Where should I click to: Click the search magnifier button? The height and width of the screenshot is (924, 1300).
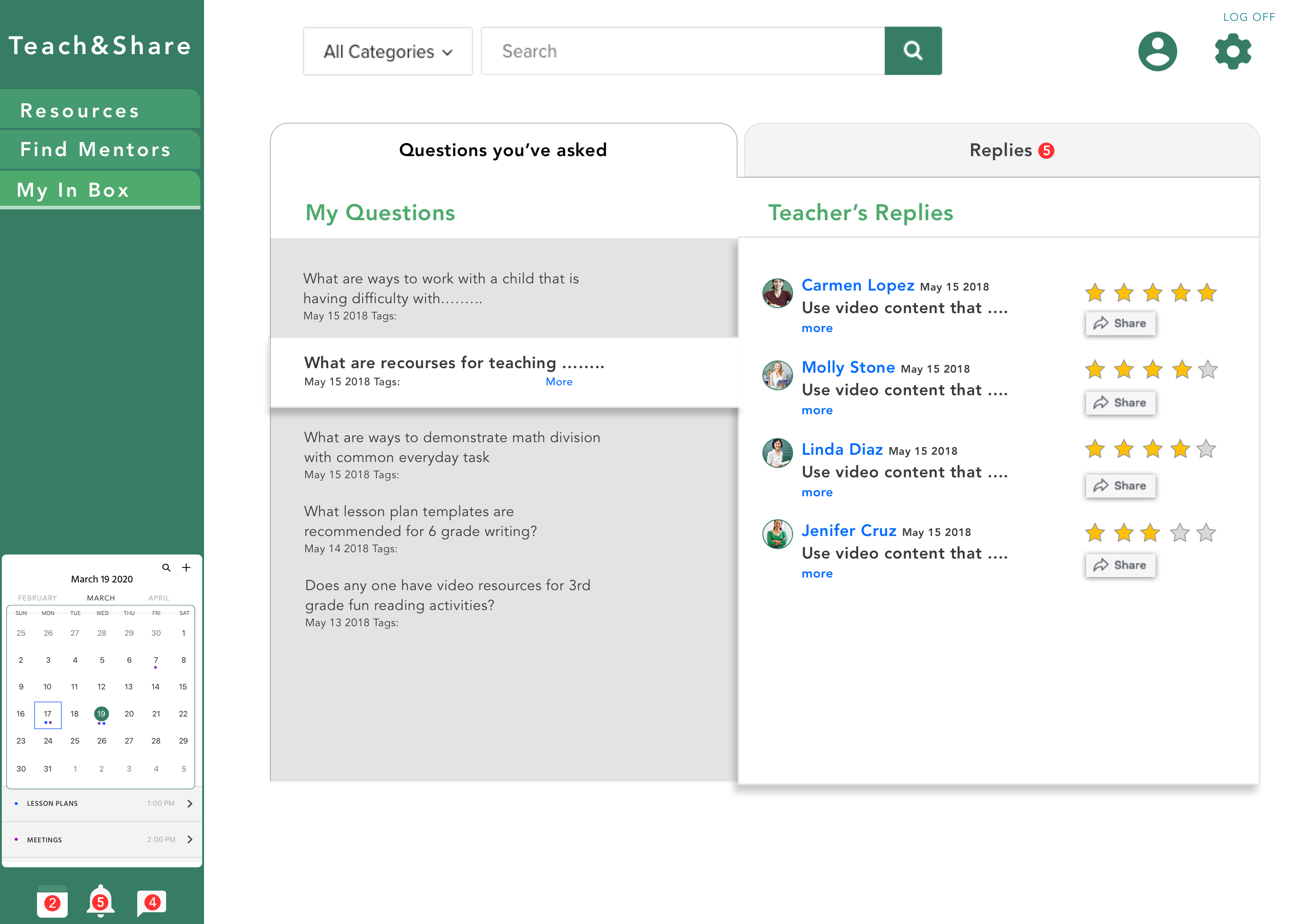(912, 51)
